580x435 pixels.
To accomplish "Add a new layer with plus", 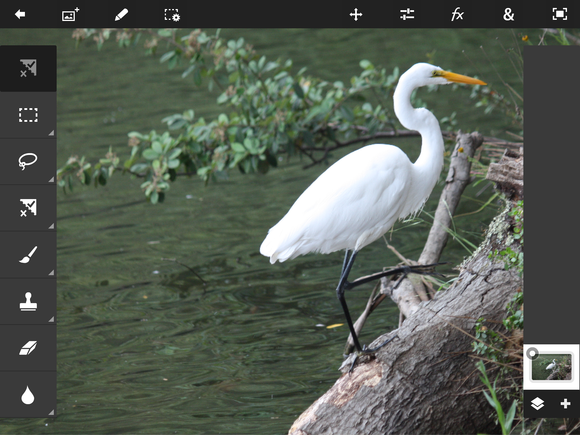I will click(566, 404).
